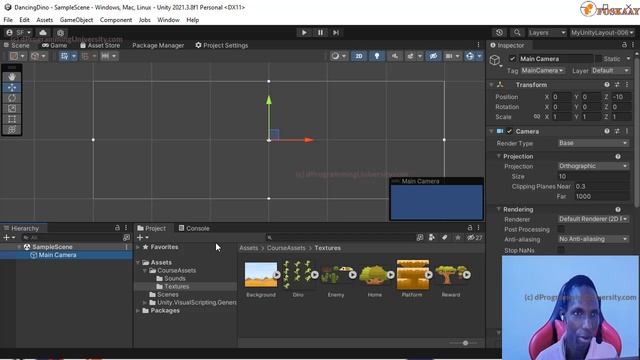Click the orthographic Size input field

pos(593,176)
